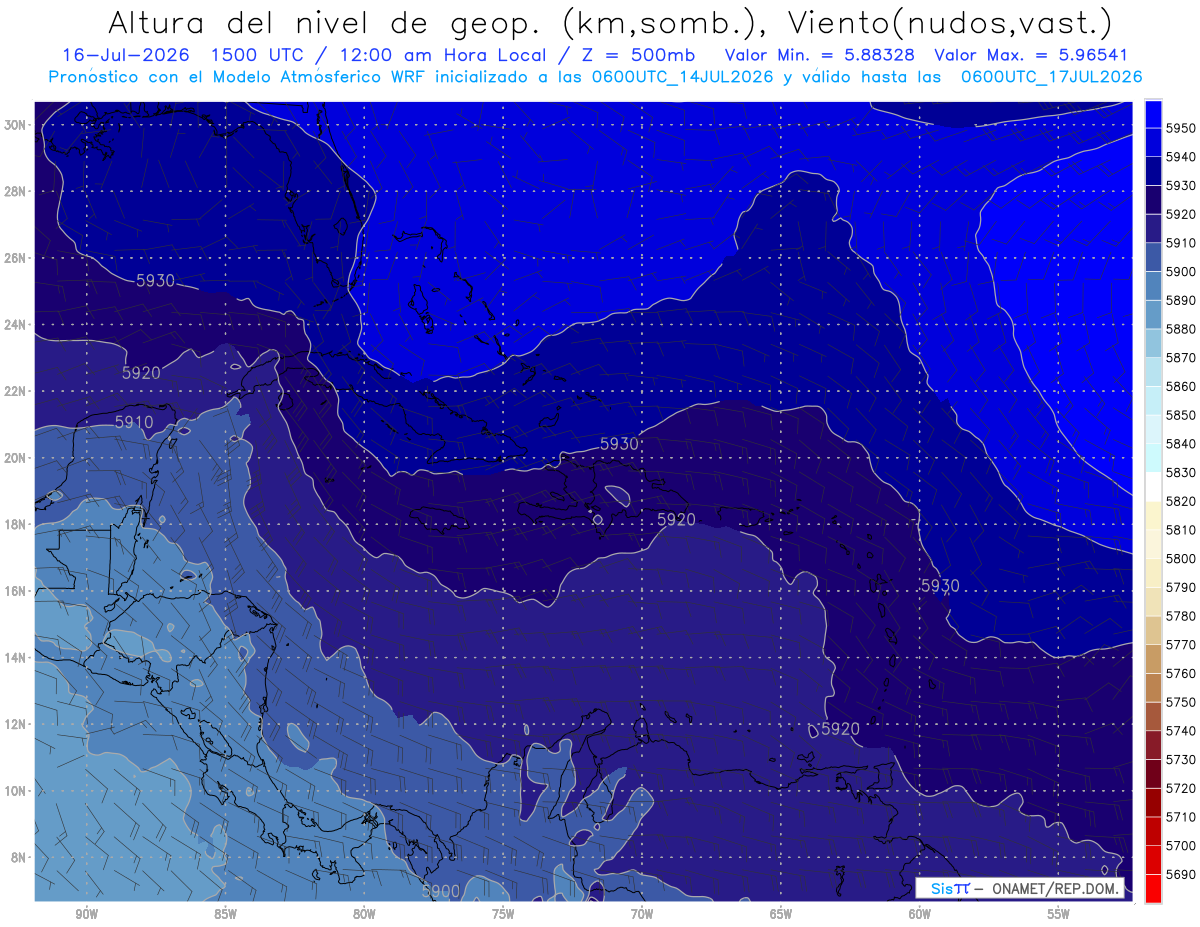Click the 5920 contour label south of Hispaniola
This screenshot has width=1200, height=927.
tap(676, 519)
